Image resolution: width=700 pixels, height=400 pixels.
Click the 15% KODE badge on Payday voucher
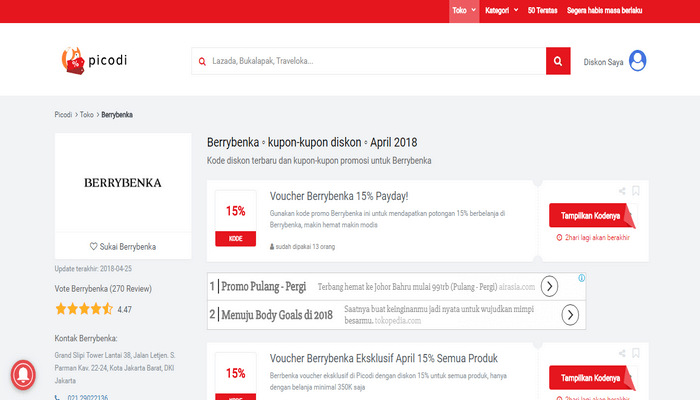click(236, 218)
